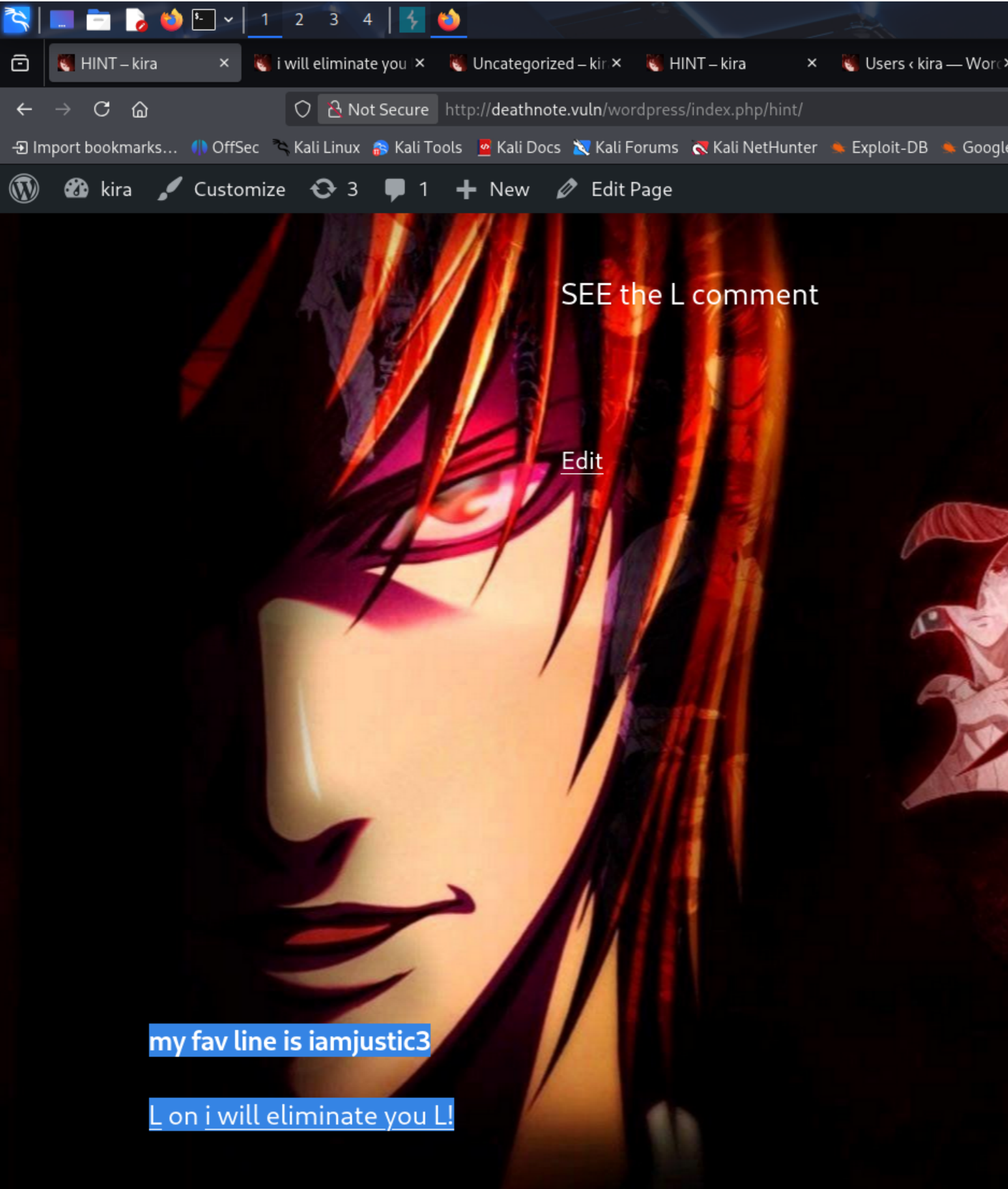Open the kira site dashboard menu
The height and width of the screenshot is (1189, 1008).
pos(99,189)
